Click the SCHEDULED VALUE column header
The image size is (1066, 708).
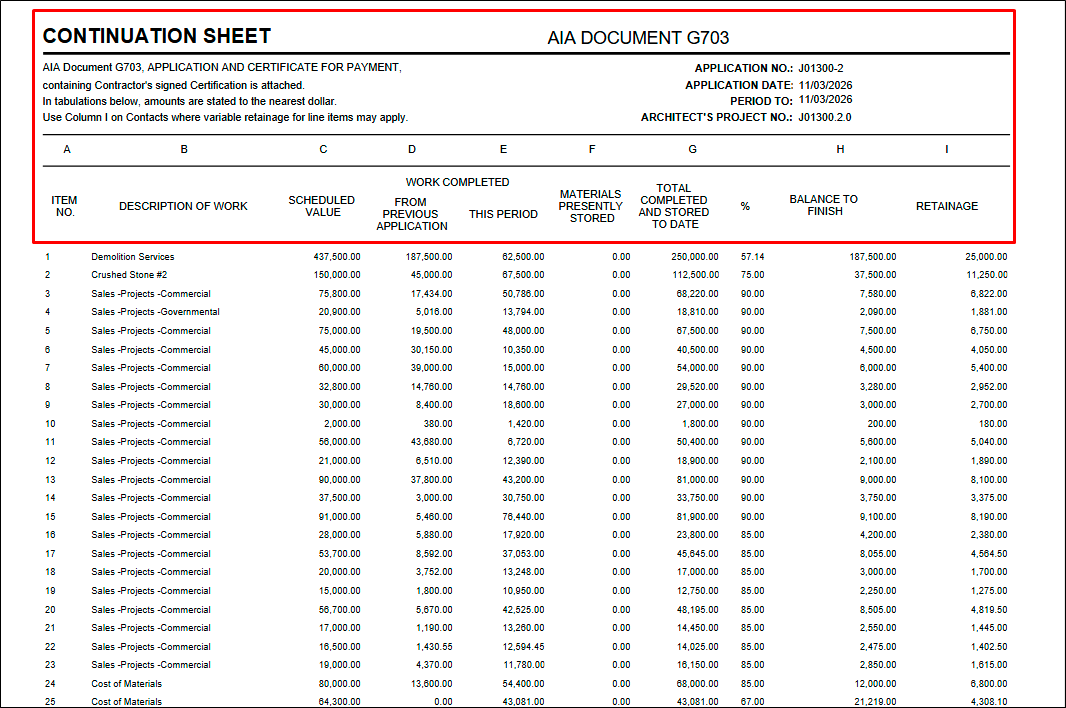[322, 206]
